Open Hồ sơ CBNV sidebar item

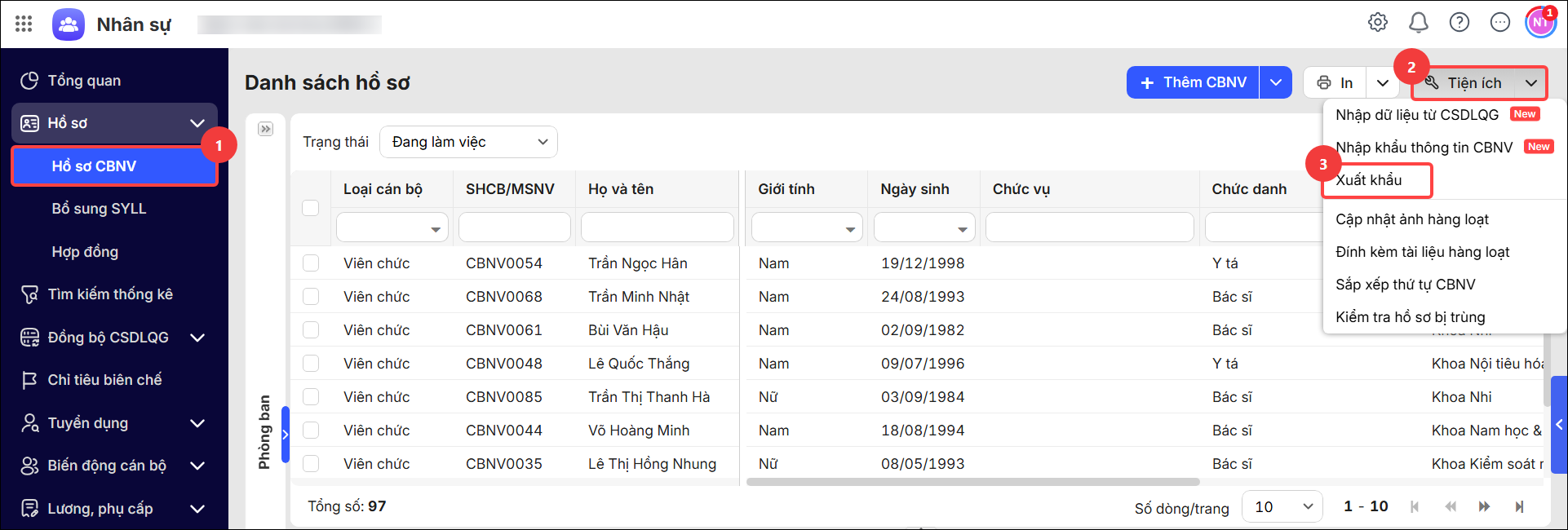click(114, 166)
